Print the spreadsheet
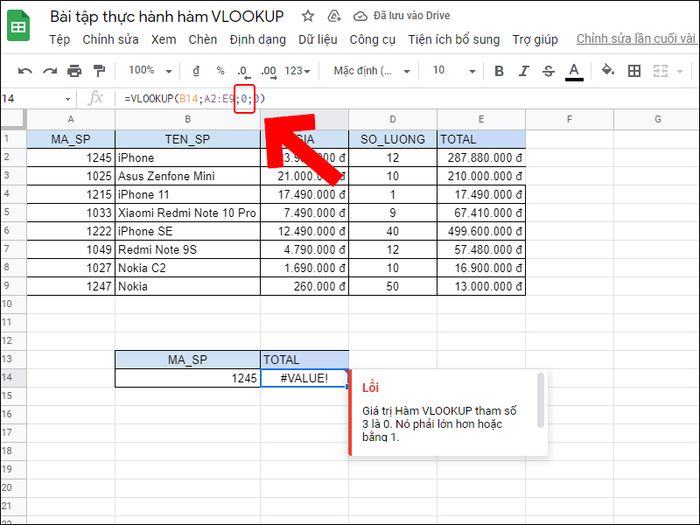Viewport: 700px width, 525px height. click(x=75, y=71)
